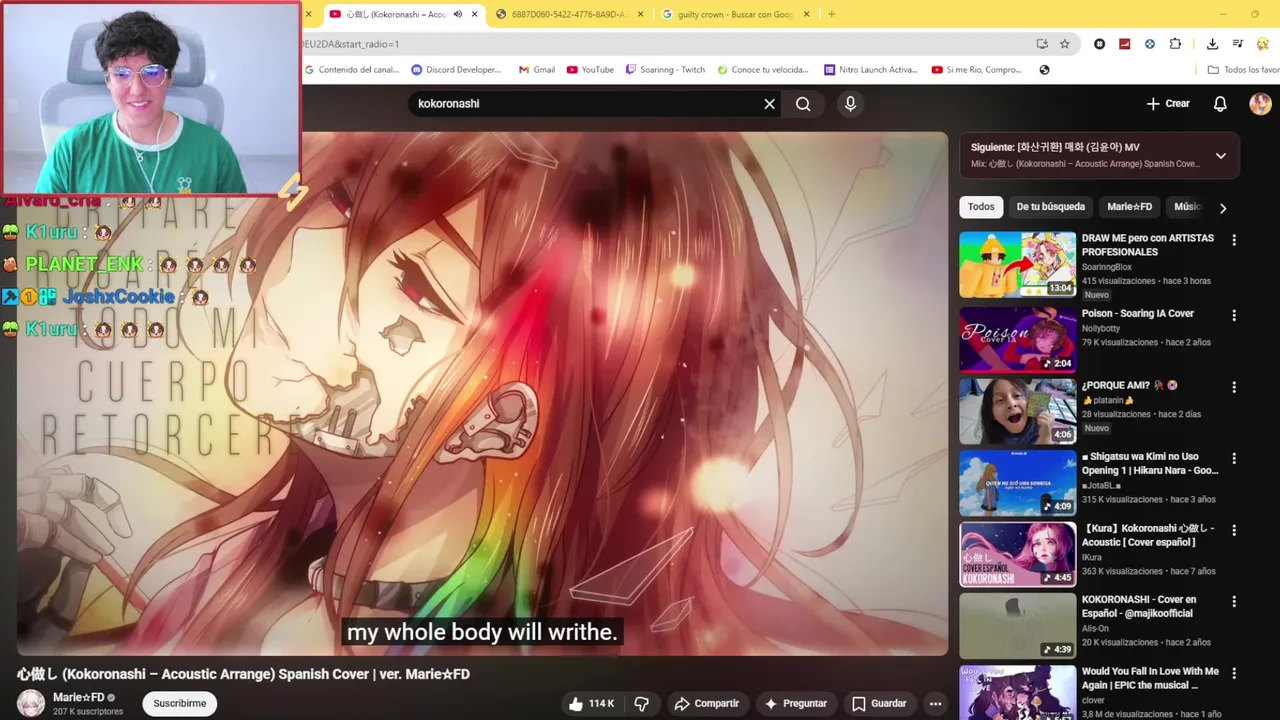Viewport: 1280px width, 720px height.
Task: Open Shigatsu wa Kimi no Uso video title
Action: pos(1150,464)
